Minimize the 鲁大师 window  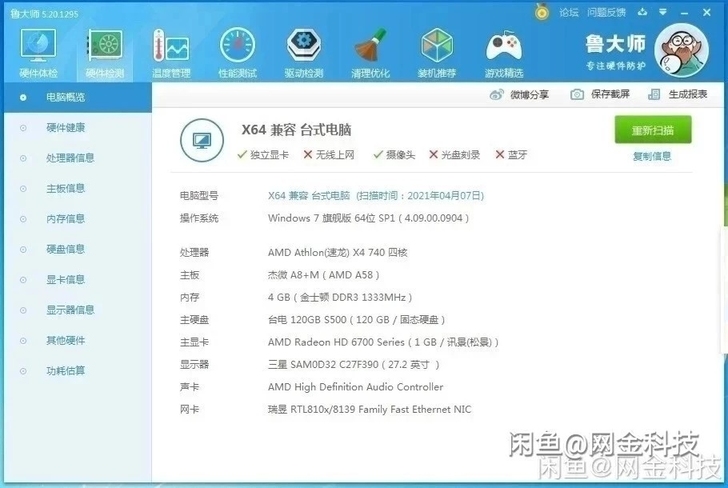click(684, 13)
